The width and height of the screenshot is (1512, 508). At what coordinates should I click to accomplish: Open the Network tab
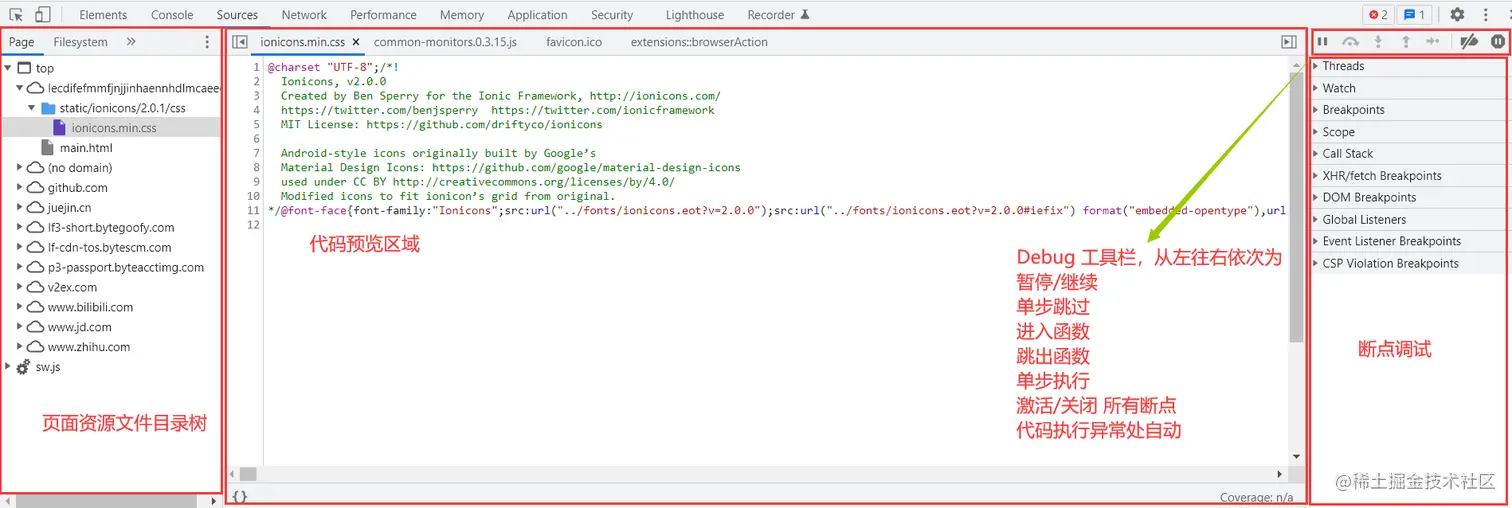(x=304, y=15)
